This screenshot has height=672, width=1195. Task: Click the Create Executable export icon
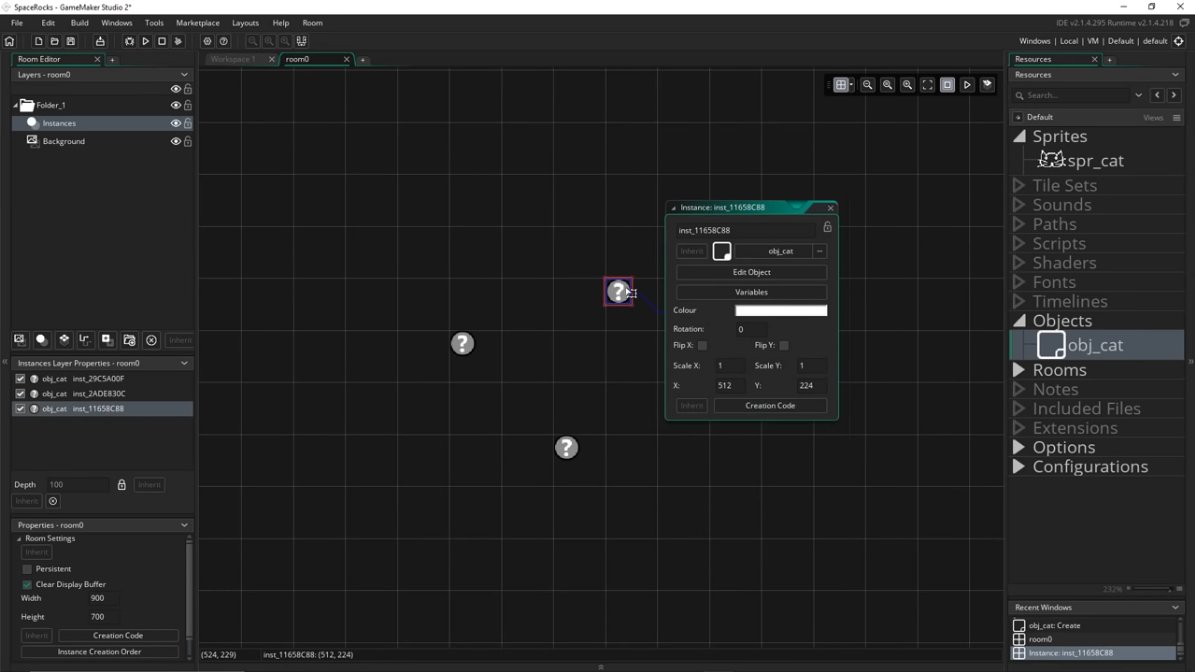pos(100,41)
